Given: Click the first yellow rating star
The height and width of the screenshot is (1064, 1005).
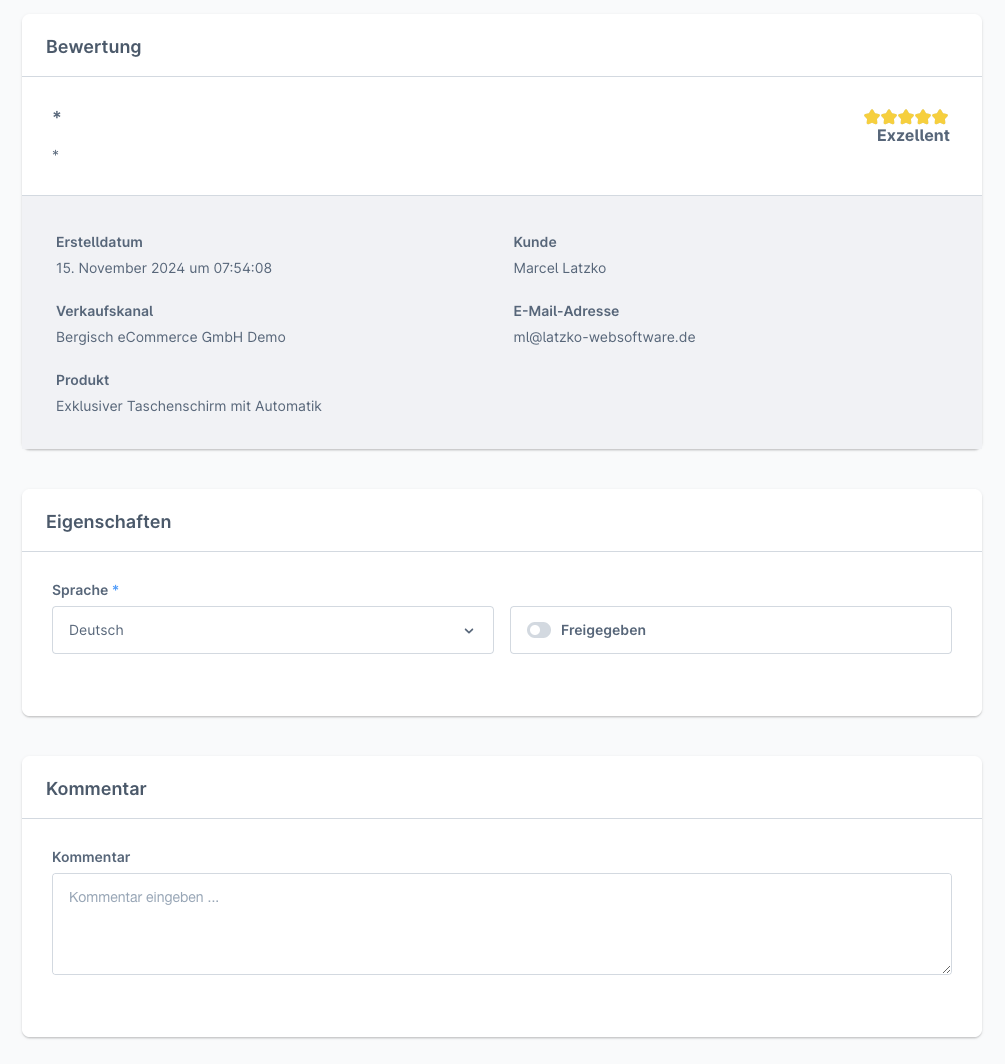Looking at the screenshot, I should (x=872, y=117).
